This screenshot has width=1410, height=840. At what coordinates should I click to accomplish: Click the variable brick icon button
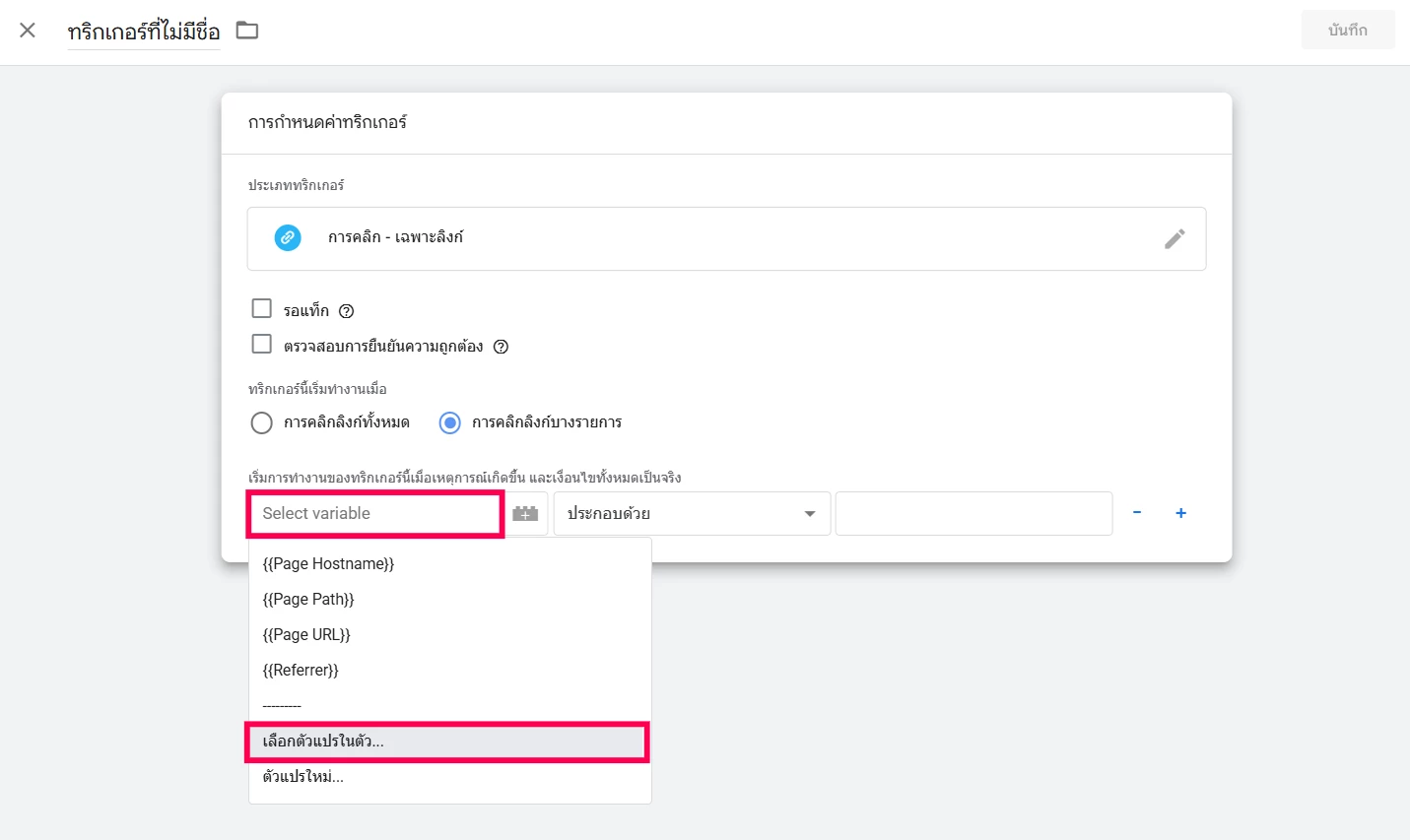525,514
